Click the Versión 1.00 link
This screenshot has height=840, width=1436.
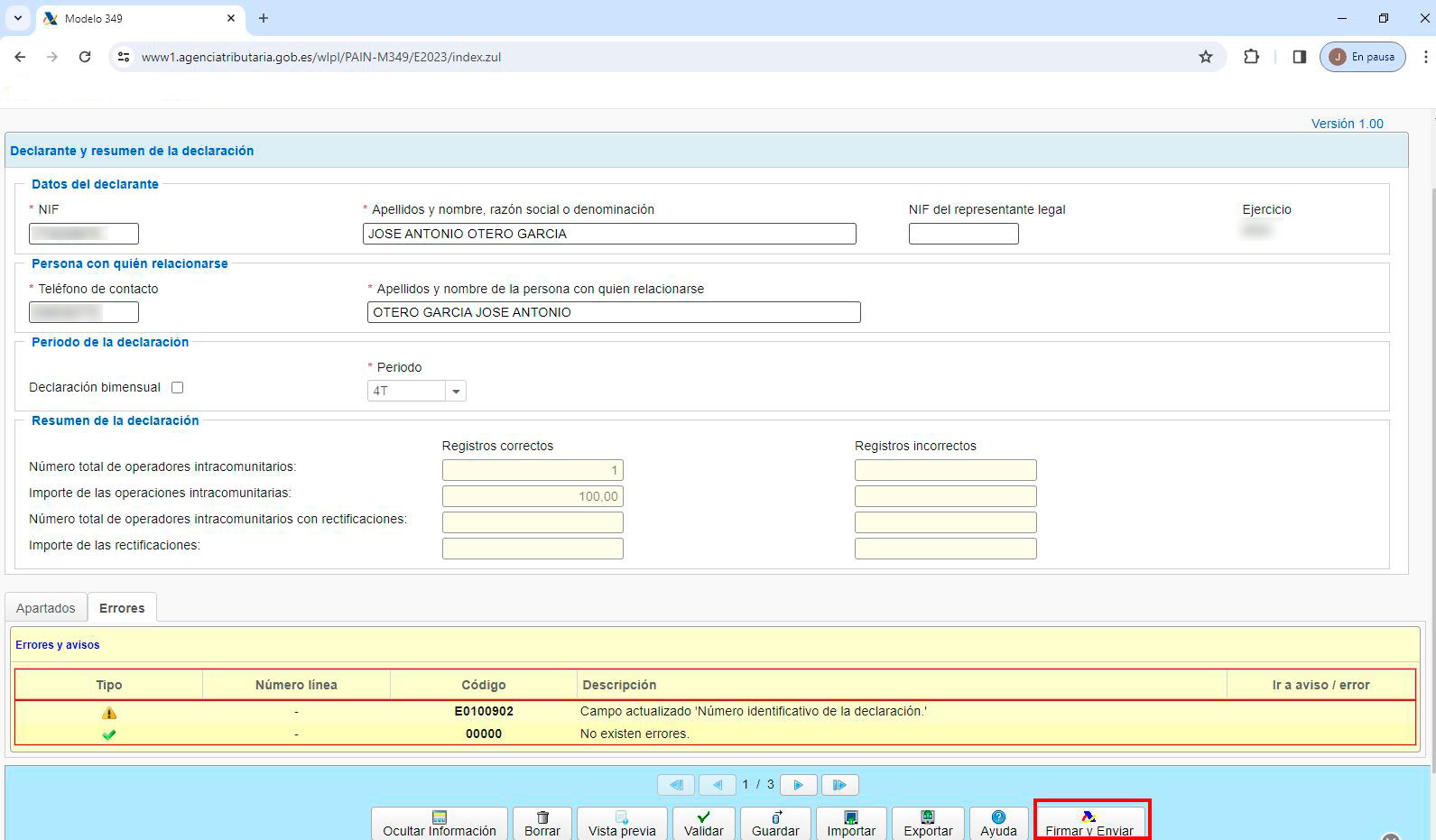tap(1348, 124)
